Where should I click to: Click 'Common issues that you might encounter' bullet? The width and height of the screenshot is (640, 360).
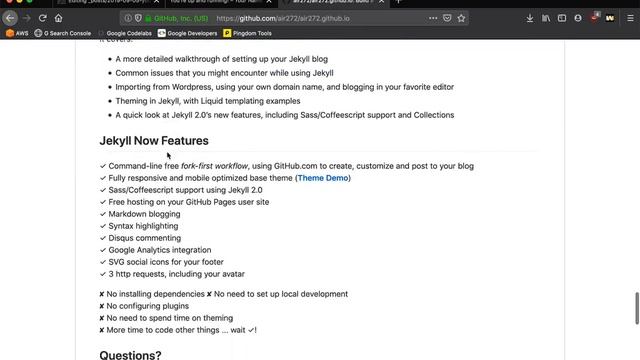224,73
